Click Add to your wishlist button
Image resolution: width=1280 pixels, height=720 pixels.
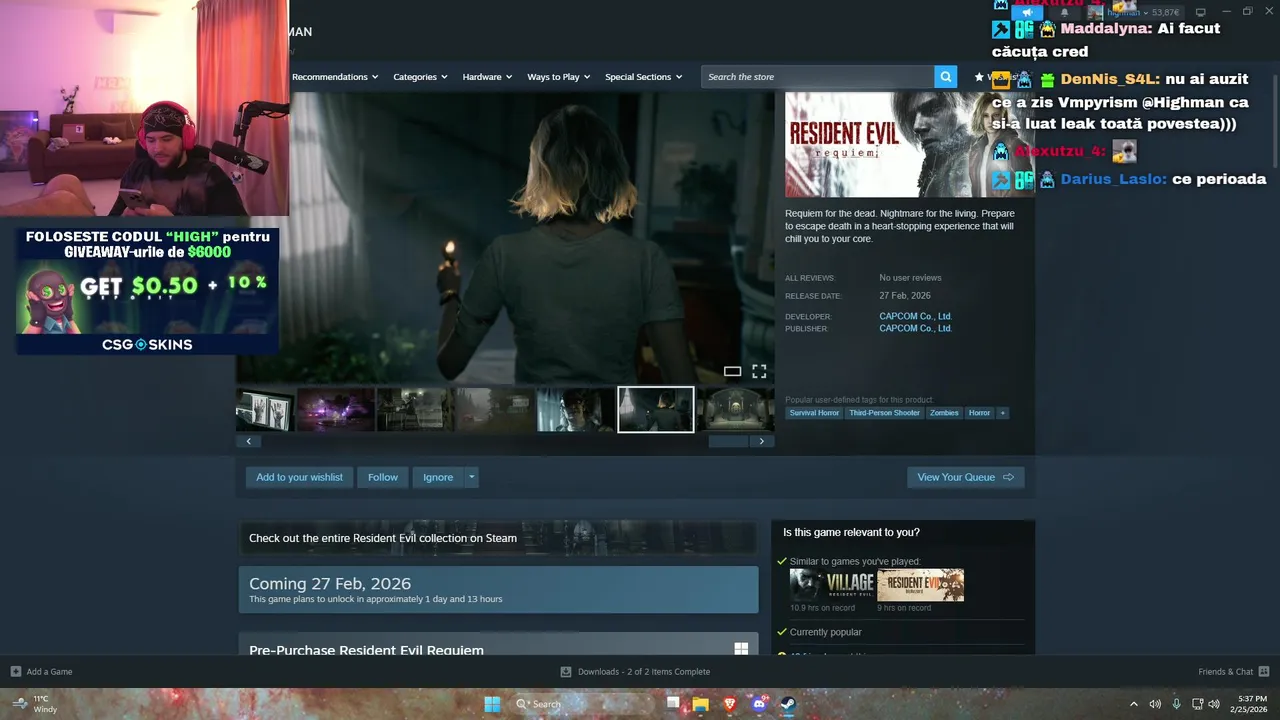pyautogui.click(x=299, y=477)
